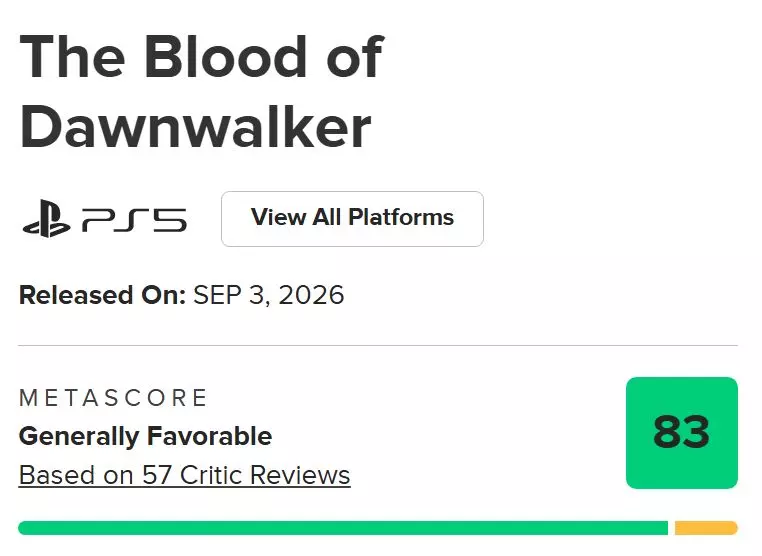The width and height of the screenshot is (762, 556).
Task: Click the SEP 3 release date text
Action: click(229, 295)
